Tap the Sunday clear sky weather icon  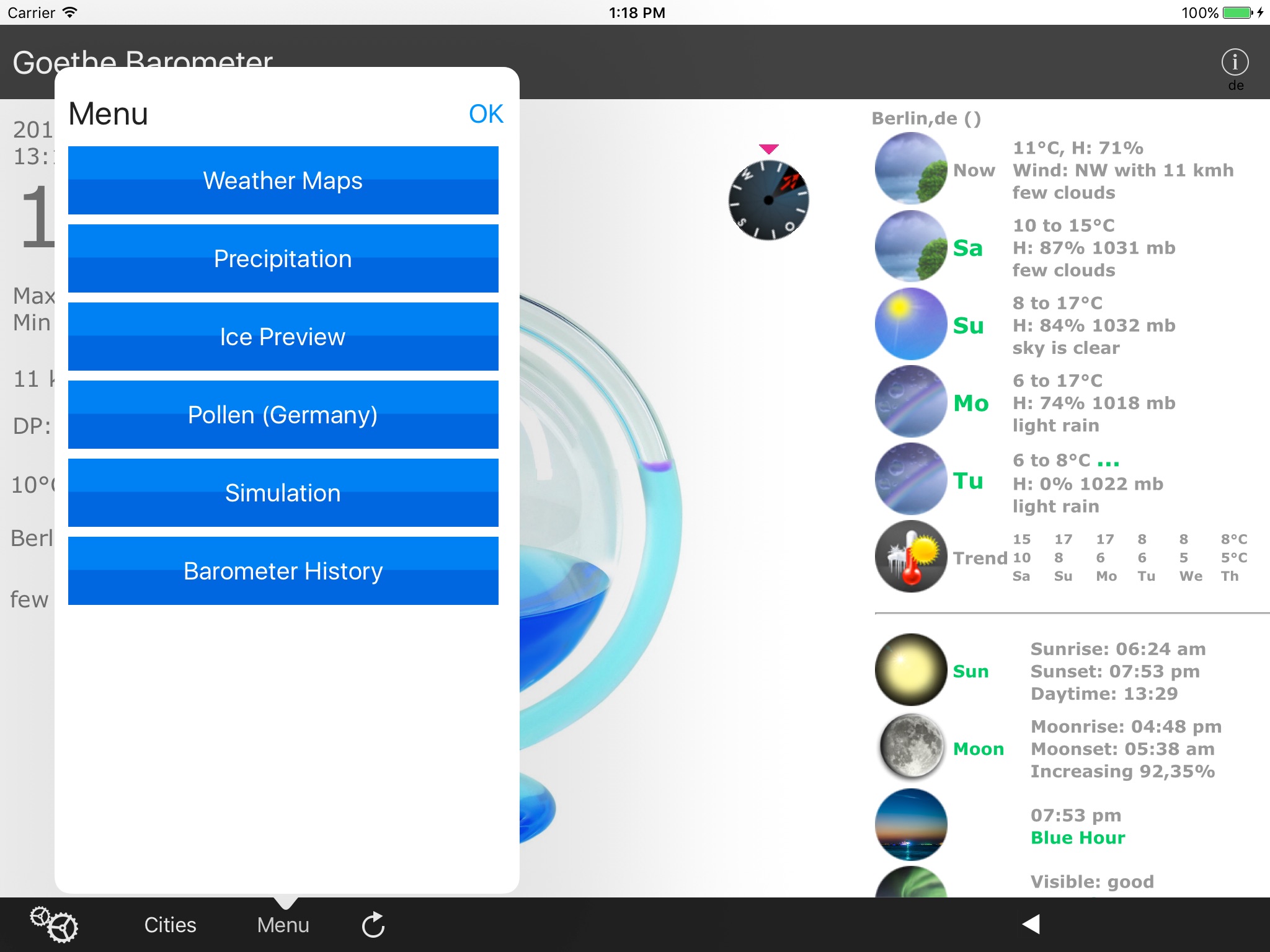(910, 324)
